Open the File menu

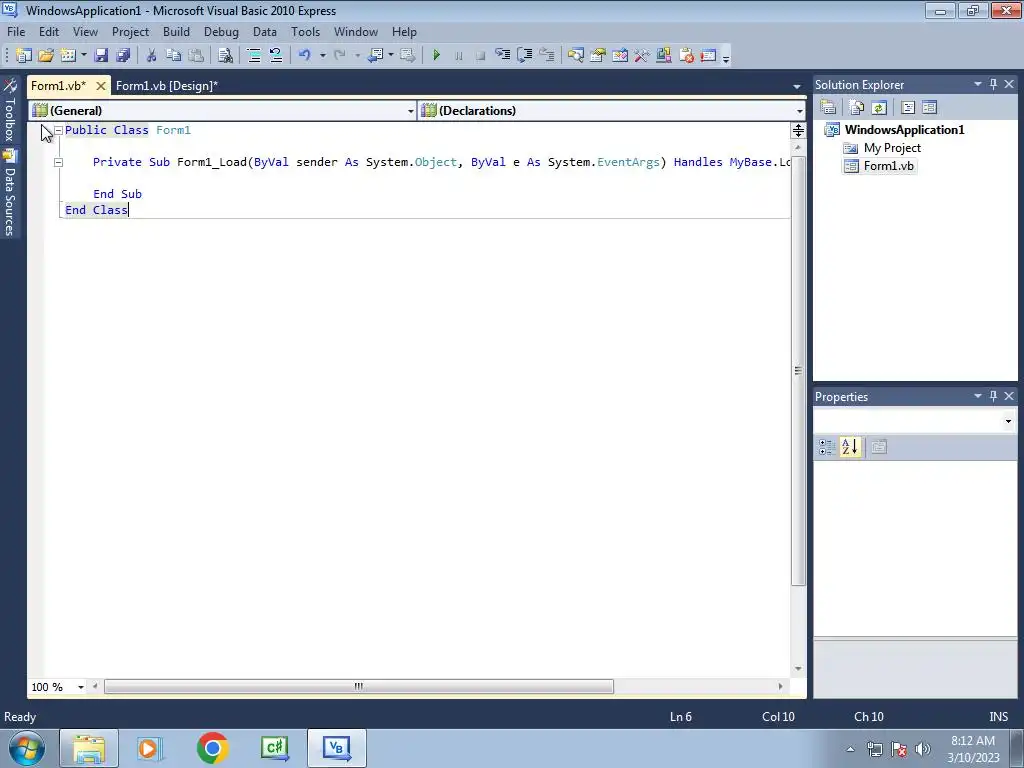(x=16, y=32)
